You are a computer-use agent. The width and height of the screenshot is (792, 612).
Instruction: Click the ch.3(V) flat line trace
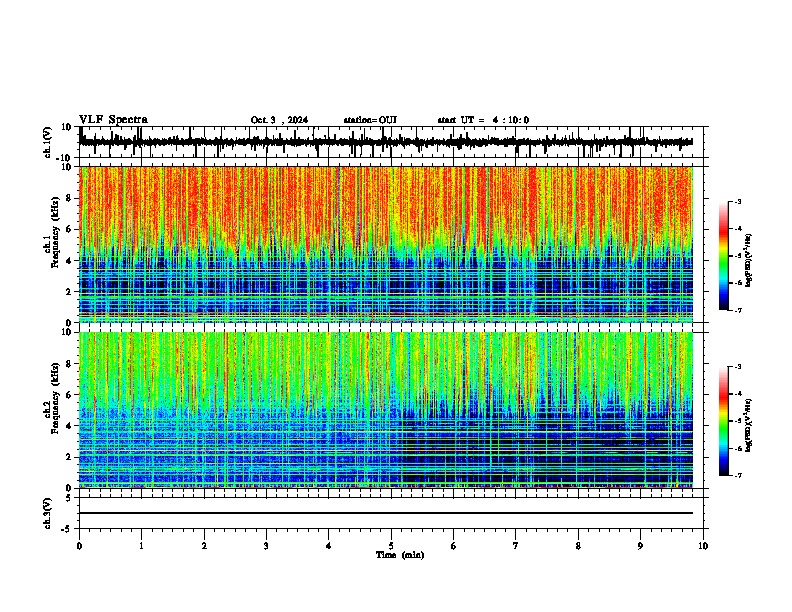click(386, 513)
